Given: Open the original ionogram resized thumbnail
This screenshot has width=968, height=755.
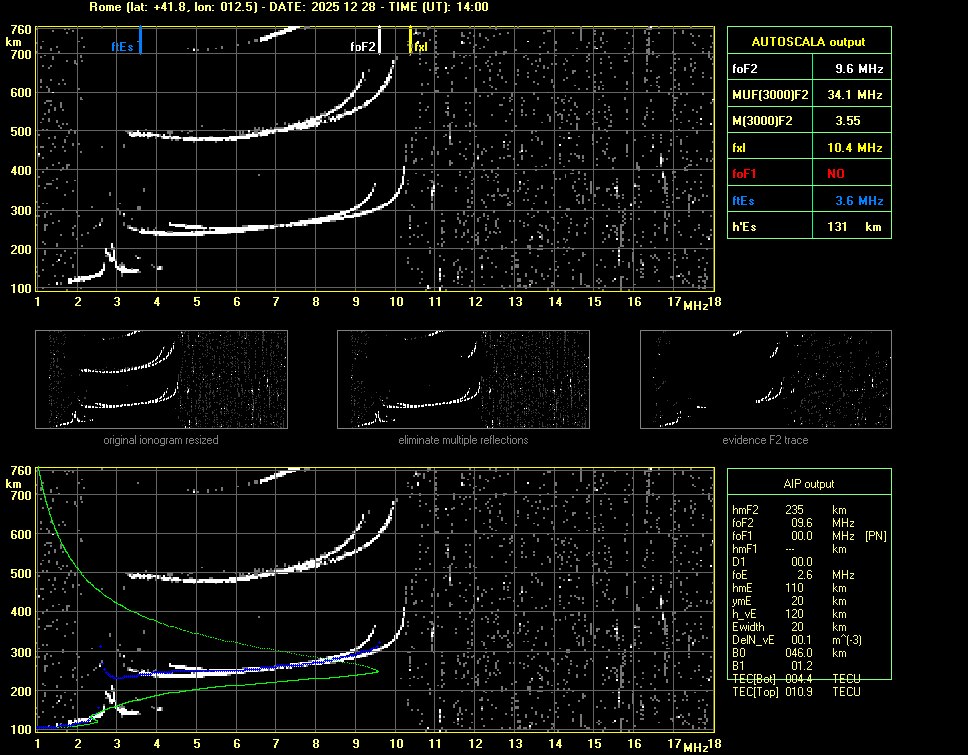Looking at the screenshot, I should click(161, 378).
